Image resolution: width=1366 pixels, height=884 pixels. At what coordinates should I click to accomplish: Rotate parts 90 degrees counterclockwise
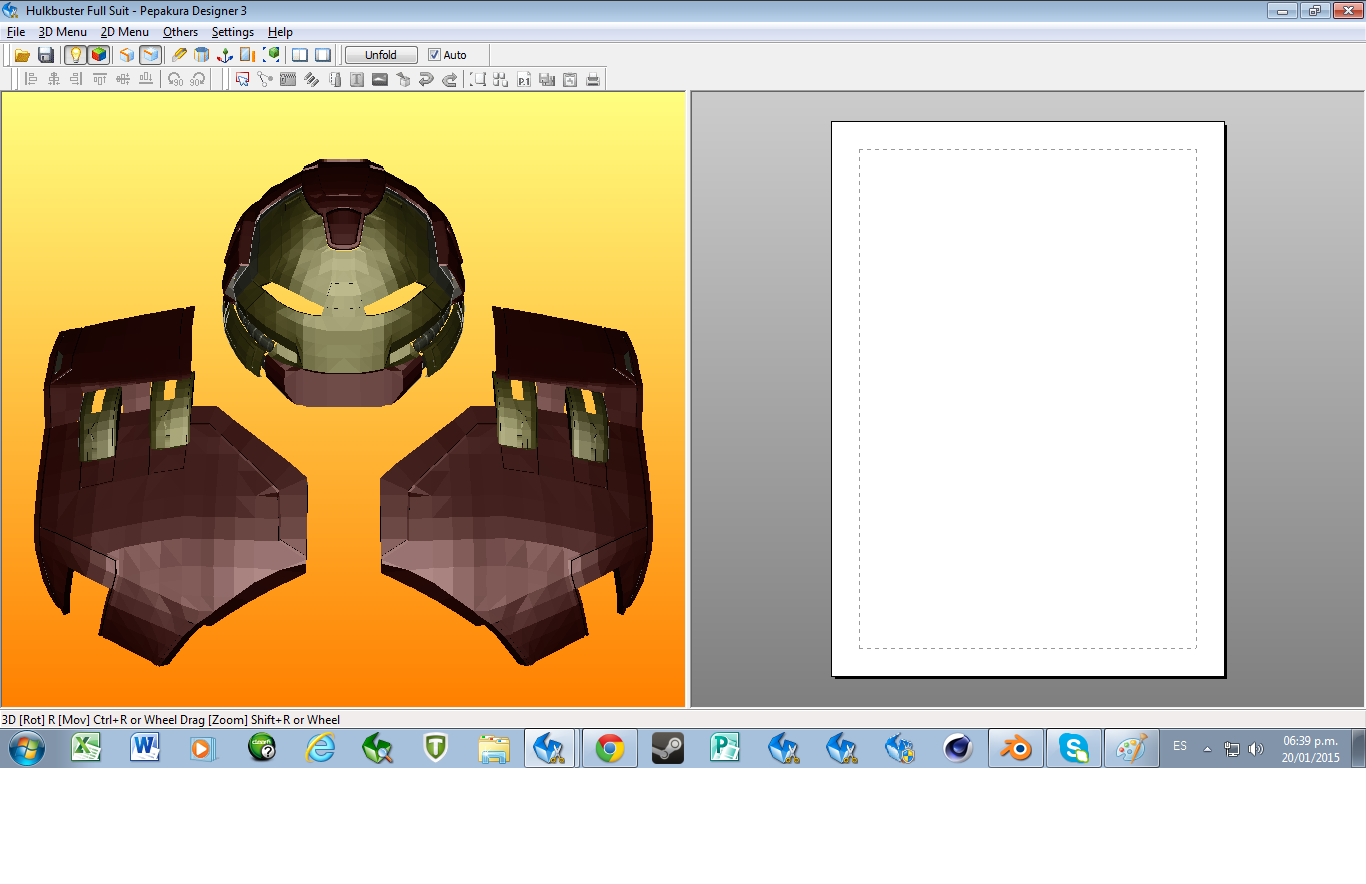(x=175, y=79)
